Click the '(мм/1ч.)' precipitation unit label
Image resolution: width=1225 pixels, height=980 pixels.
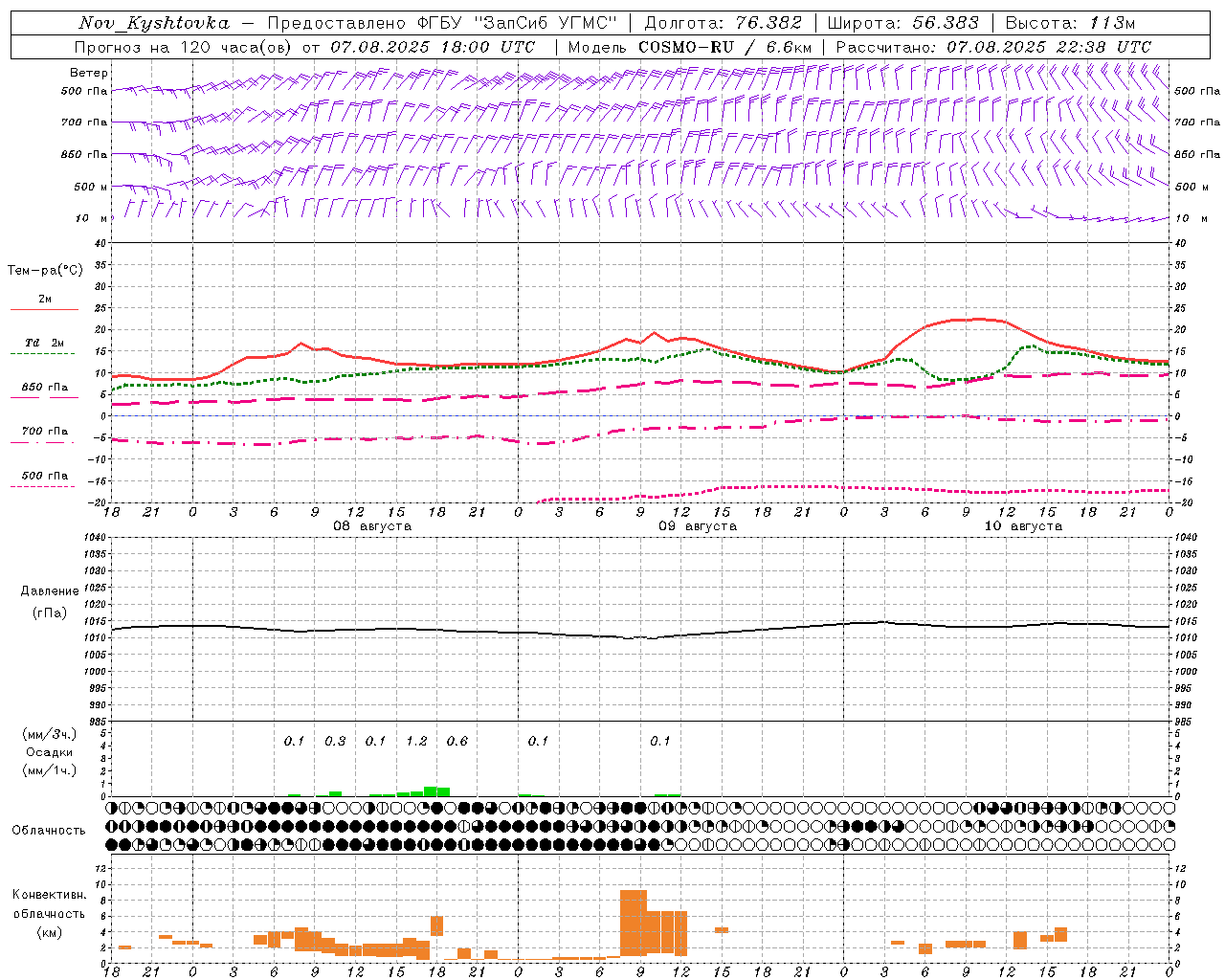[50, 770]
